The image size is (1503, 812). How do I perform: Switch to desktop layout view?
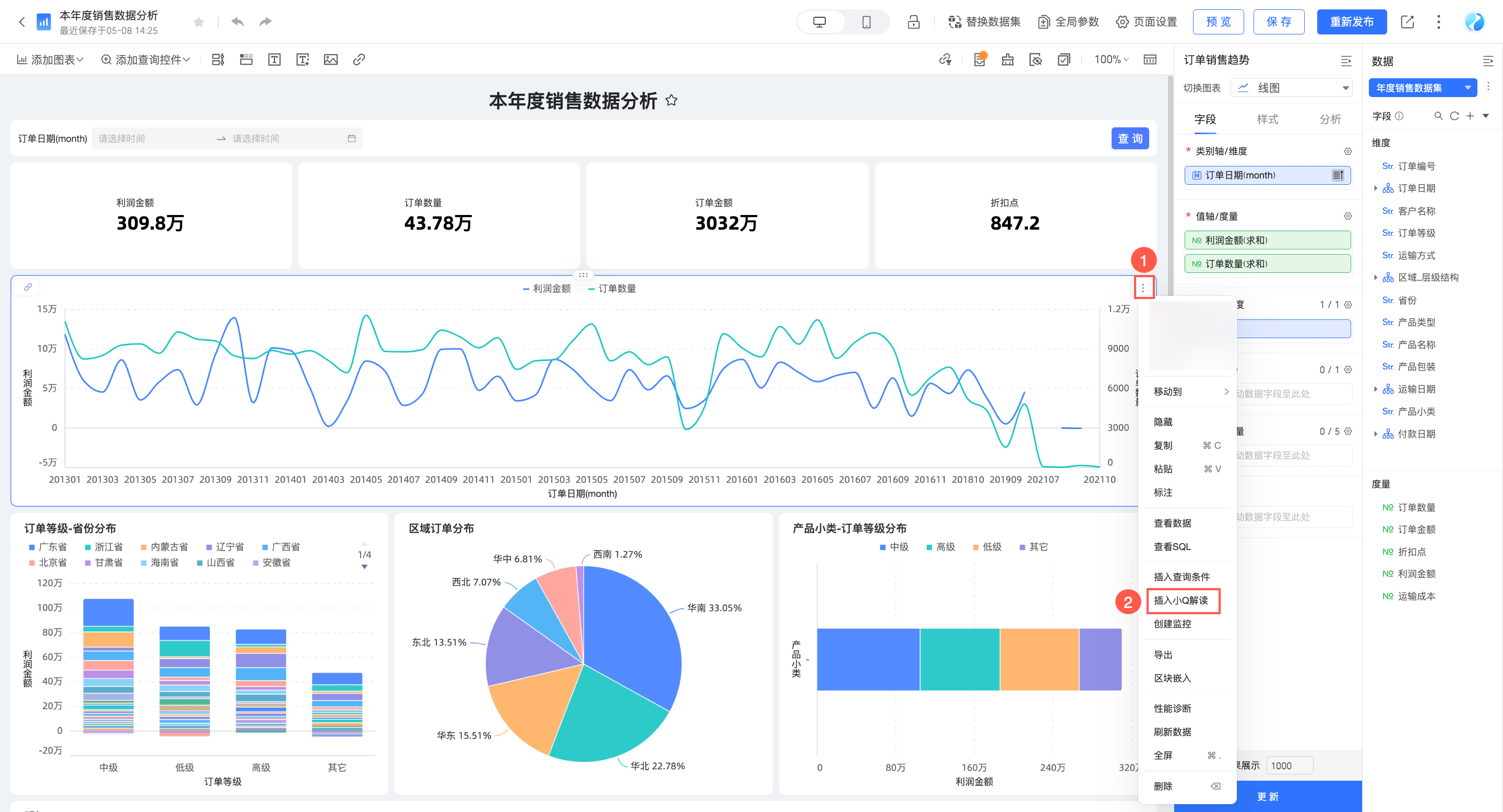(820, 22)
